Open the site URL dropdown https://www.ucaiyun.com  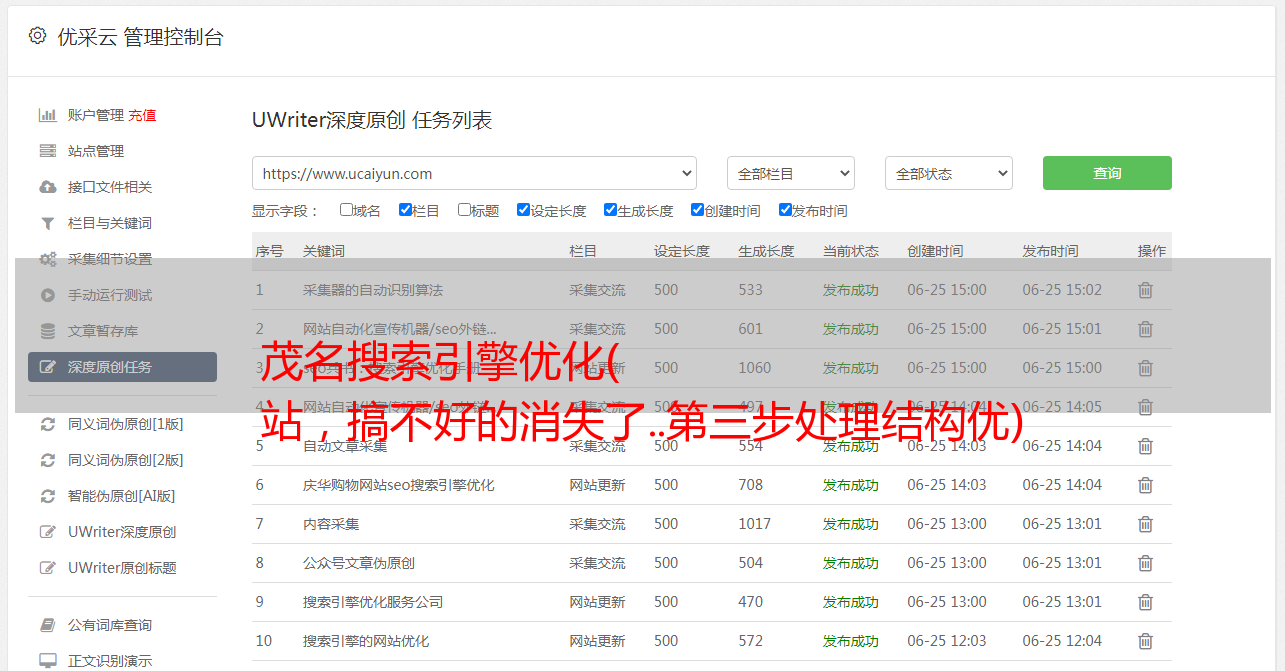click(474, 173)
